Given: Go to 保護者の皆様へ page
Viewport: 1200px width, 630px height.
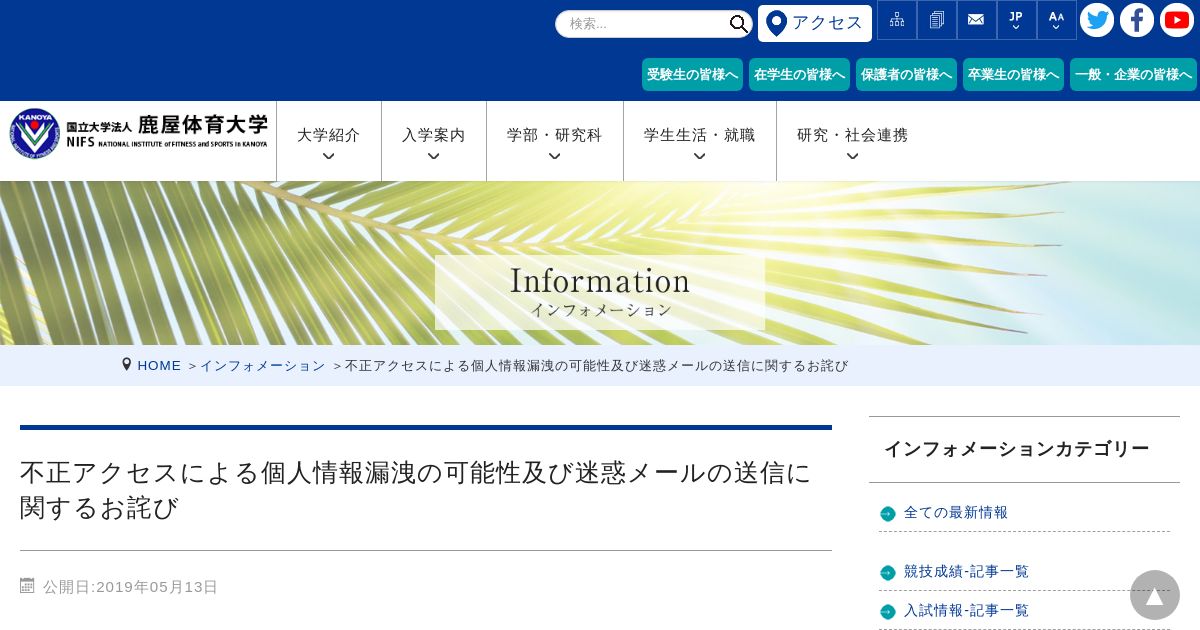Looking at the screenshot, I should [906, 75].
